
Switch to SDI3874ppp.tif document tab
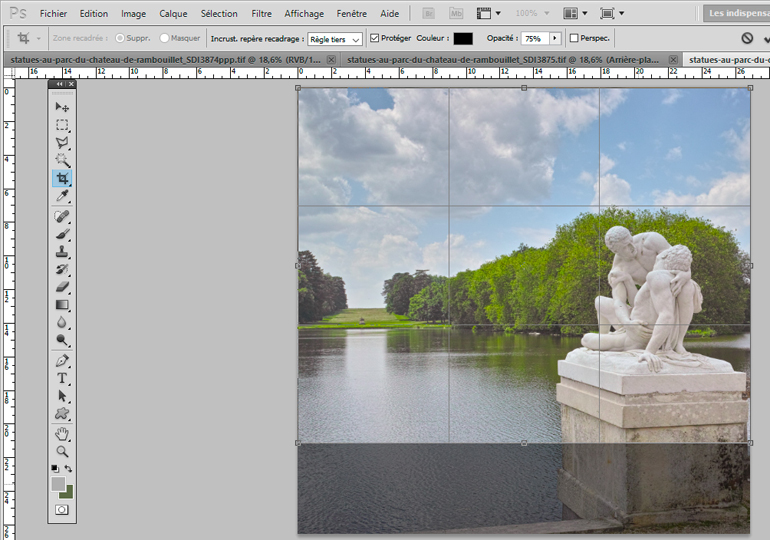(x=165, y=59)
